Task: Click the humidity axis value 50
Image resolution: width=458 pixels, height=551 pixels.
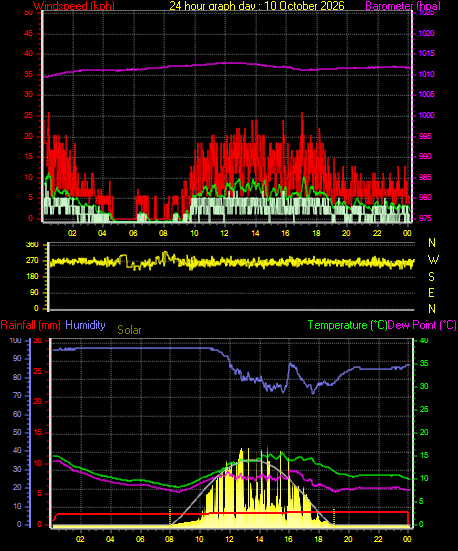Action: pos(17,432)
